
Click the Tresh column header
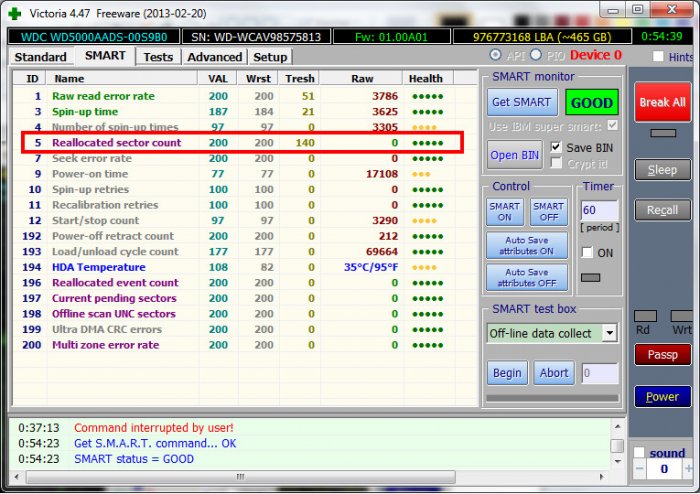coord(300,79)
